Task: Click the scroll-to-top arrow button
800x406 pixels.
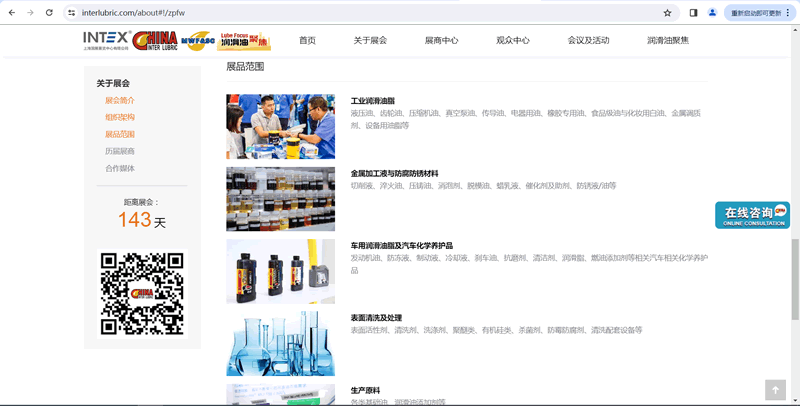Action: (x=775, y=390)
